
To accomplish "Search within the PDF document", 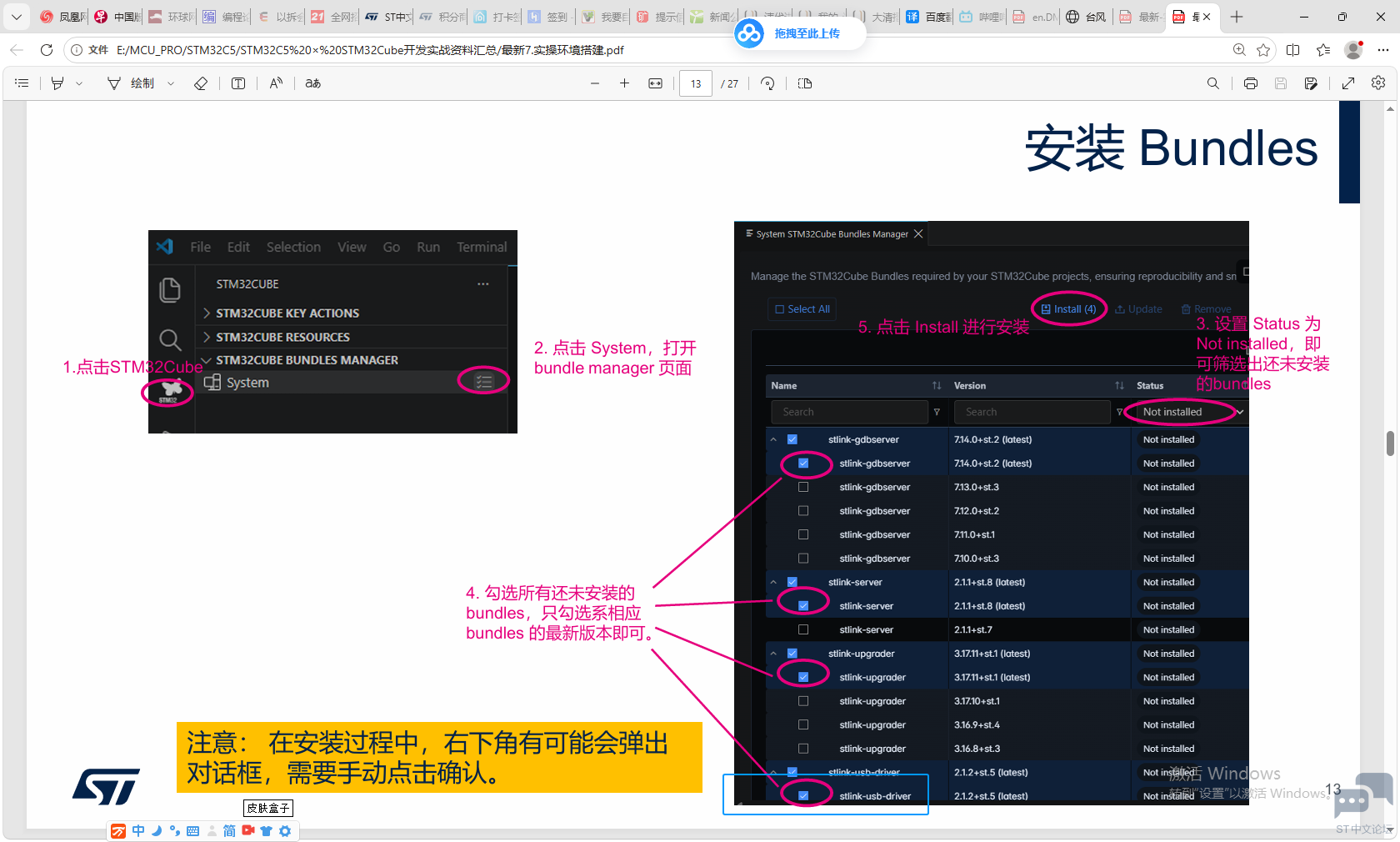I will click(x=1213, y=83).
